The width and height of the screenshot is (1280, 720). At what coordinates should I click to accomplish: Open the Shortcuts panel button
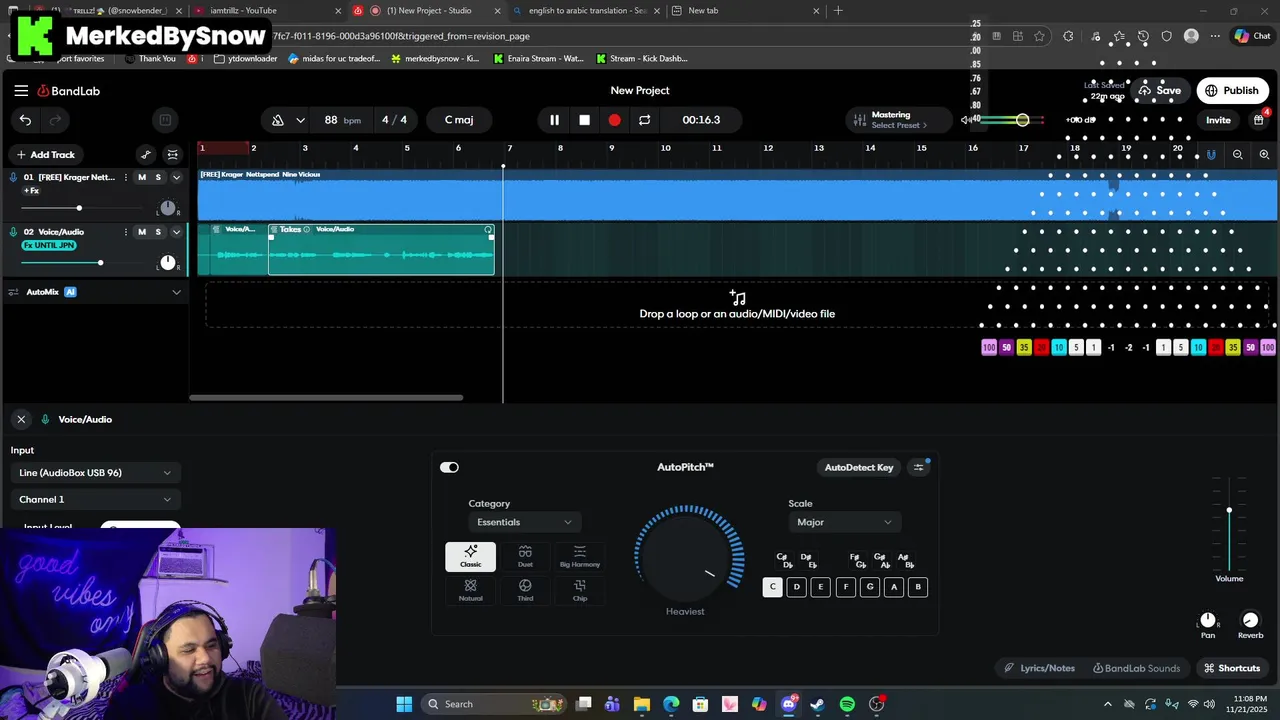click(1232, 668)
